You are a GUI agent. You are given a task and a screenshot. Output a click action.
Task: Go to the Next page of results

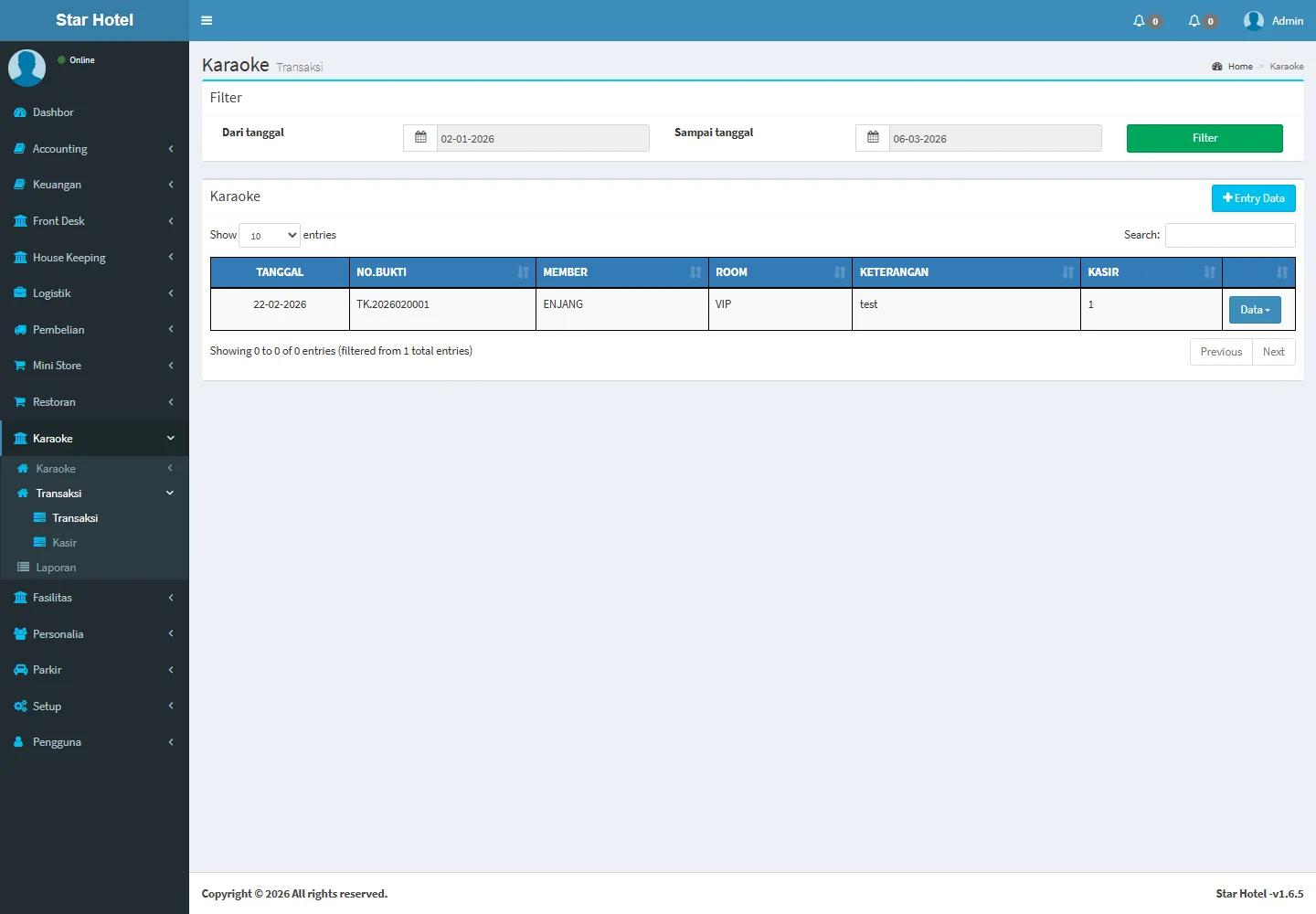click(1273, 352)
